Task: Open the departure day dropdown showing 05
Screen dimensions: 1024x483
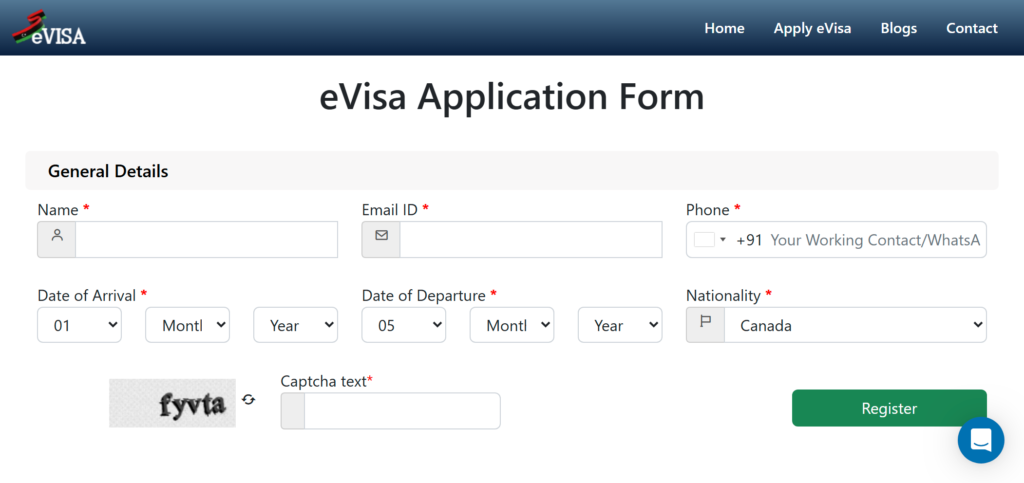Action: point(403,325)
